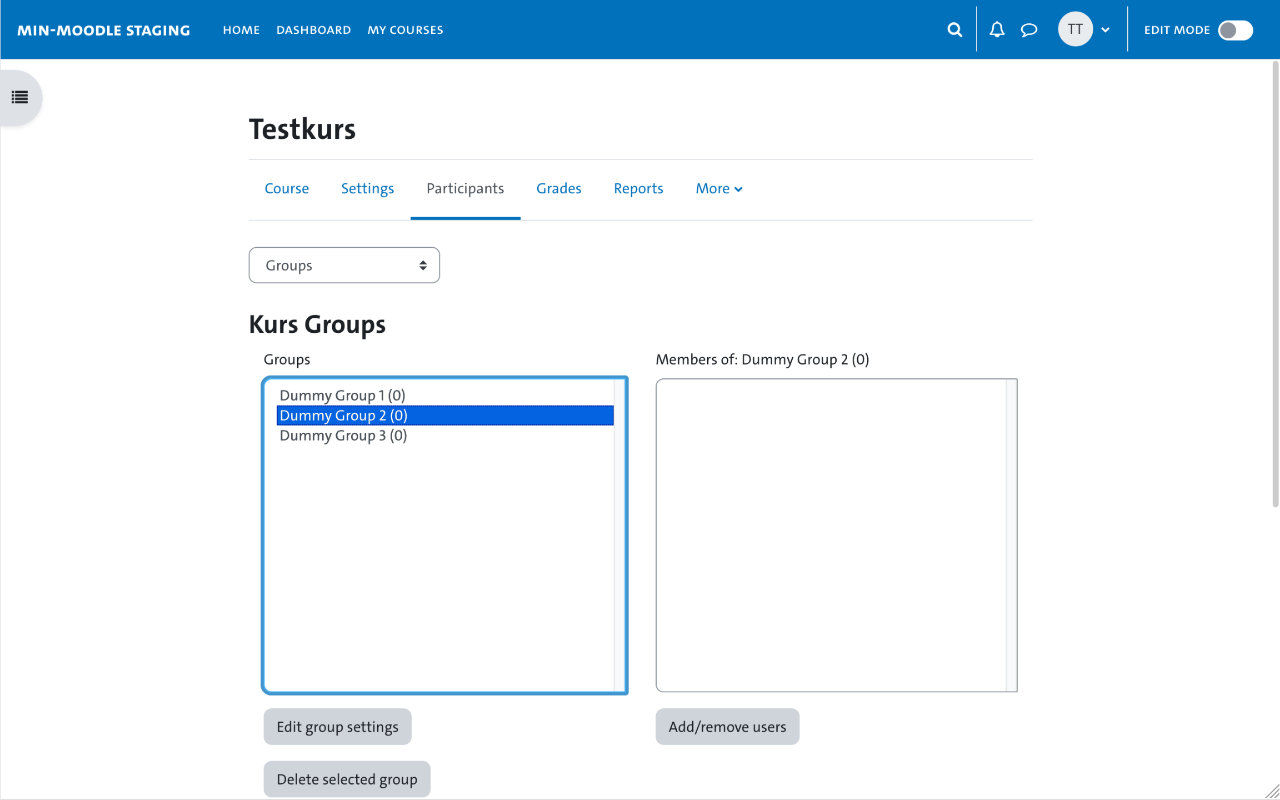Select Dummy Group 3 (0)

tap(445, 435)
